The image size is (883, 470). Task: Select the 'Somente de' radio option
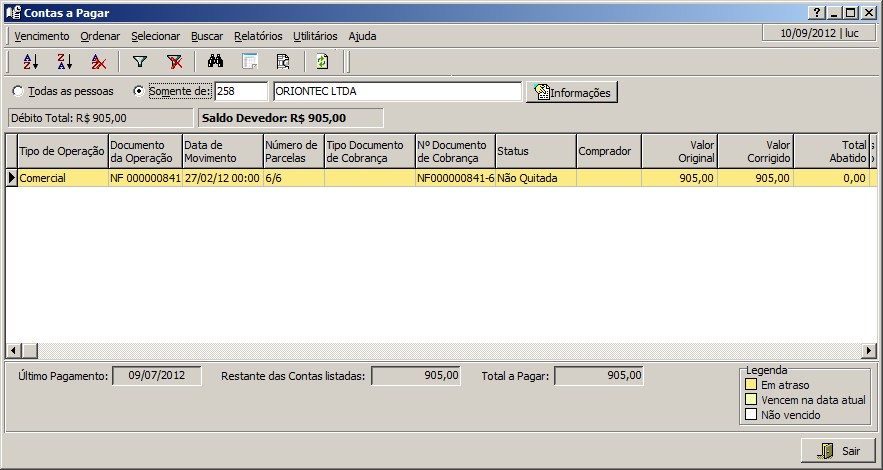click(139, 91)
